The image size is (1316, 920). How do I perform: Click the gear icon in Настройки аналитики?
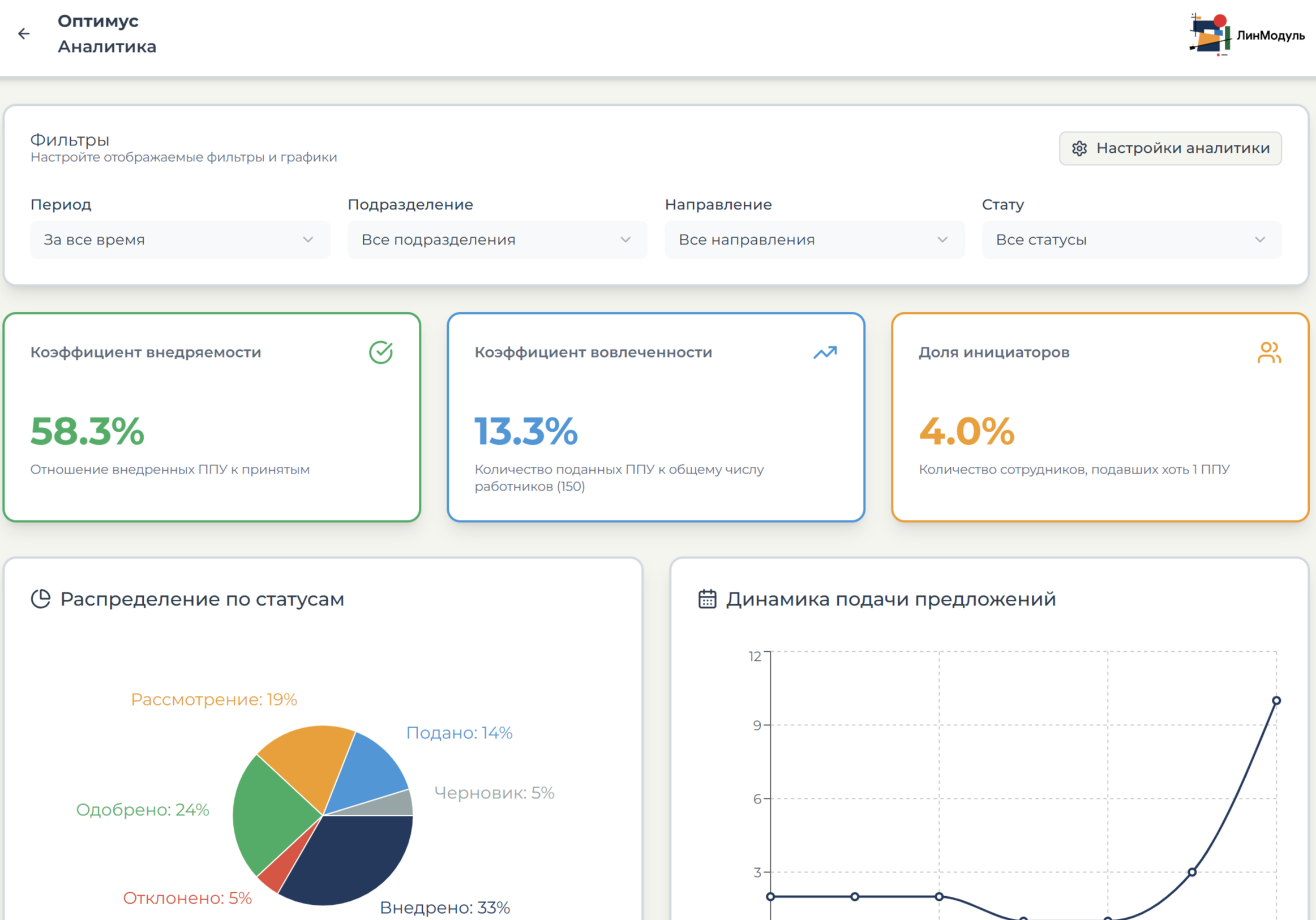pos(1079,148)
